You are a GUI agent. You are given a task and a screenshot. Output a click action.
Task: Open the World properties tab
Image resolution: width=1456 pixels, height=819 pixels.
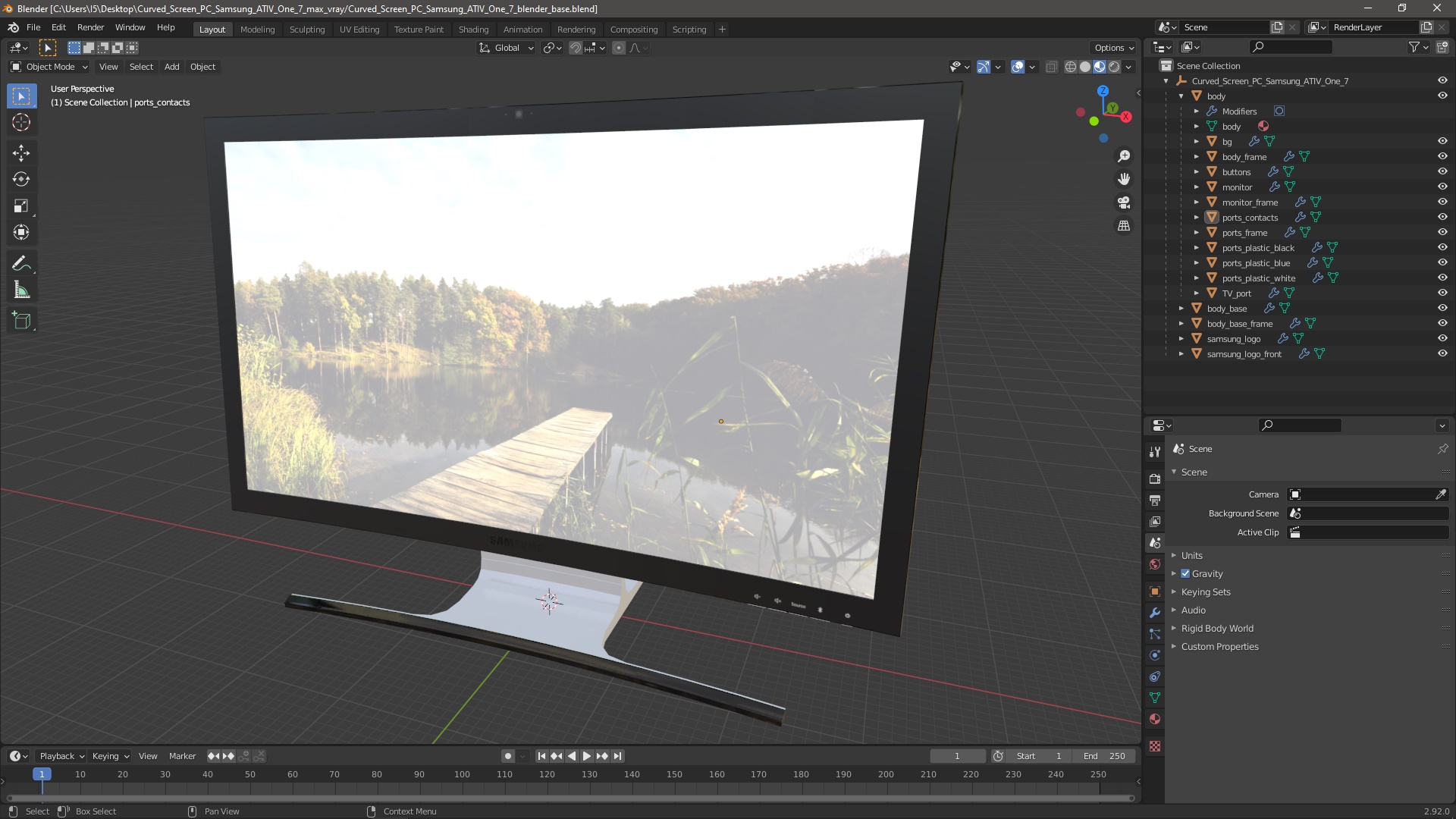click(1155, 564)
